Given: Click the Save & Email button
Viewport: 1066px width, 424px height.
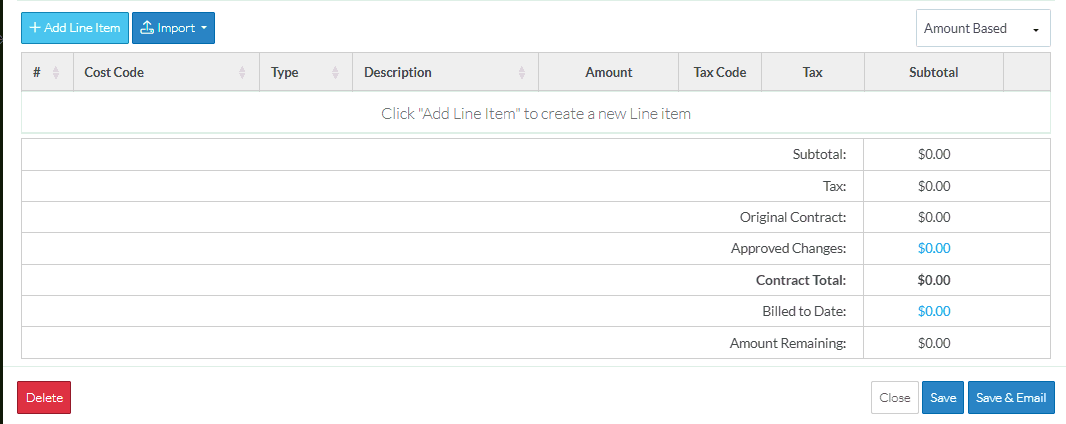Looking at the screenshot, I should click(1011, 398).
